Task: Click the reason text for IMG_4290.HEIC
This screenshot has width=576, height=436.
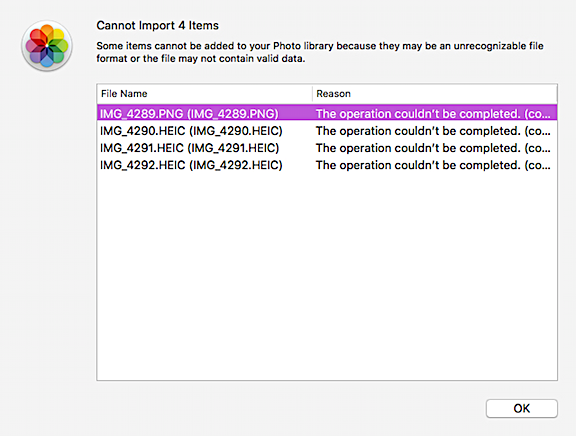Action: pos(433,131)
